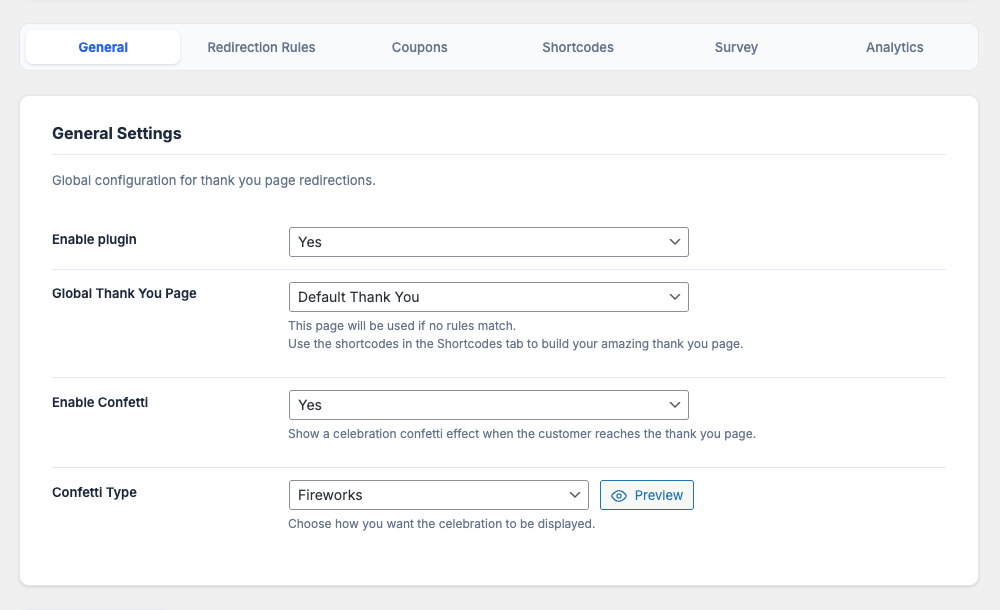The width and height of the screenshot is (1000, 610).
Task: Click the Enable Confetti field label
Action: point(100,402)
